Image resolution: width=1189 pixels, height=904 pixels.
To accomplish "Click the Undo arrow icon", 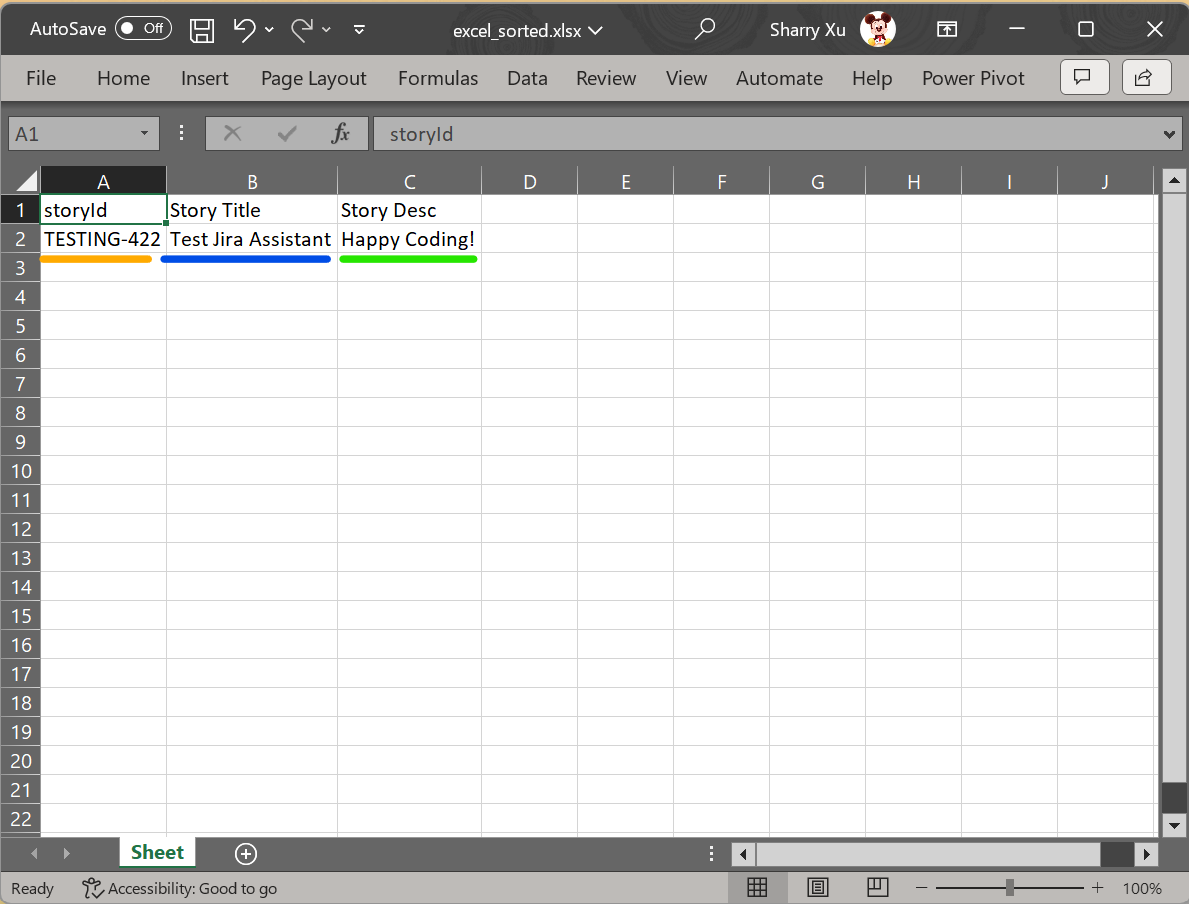I will 244,30.
